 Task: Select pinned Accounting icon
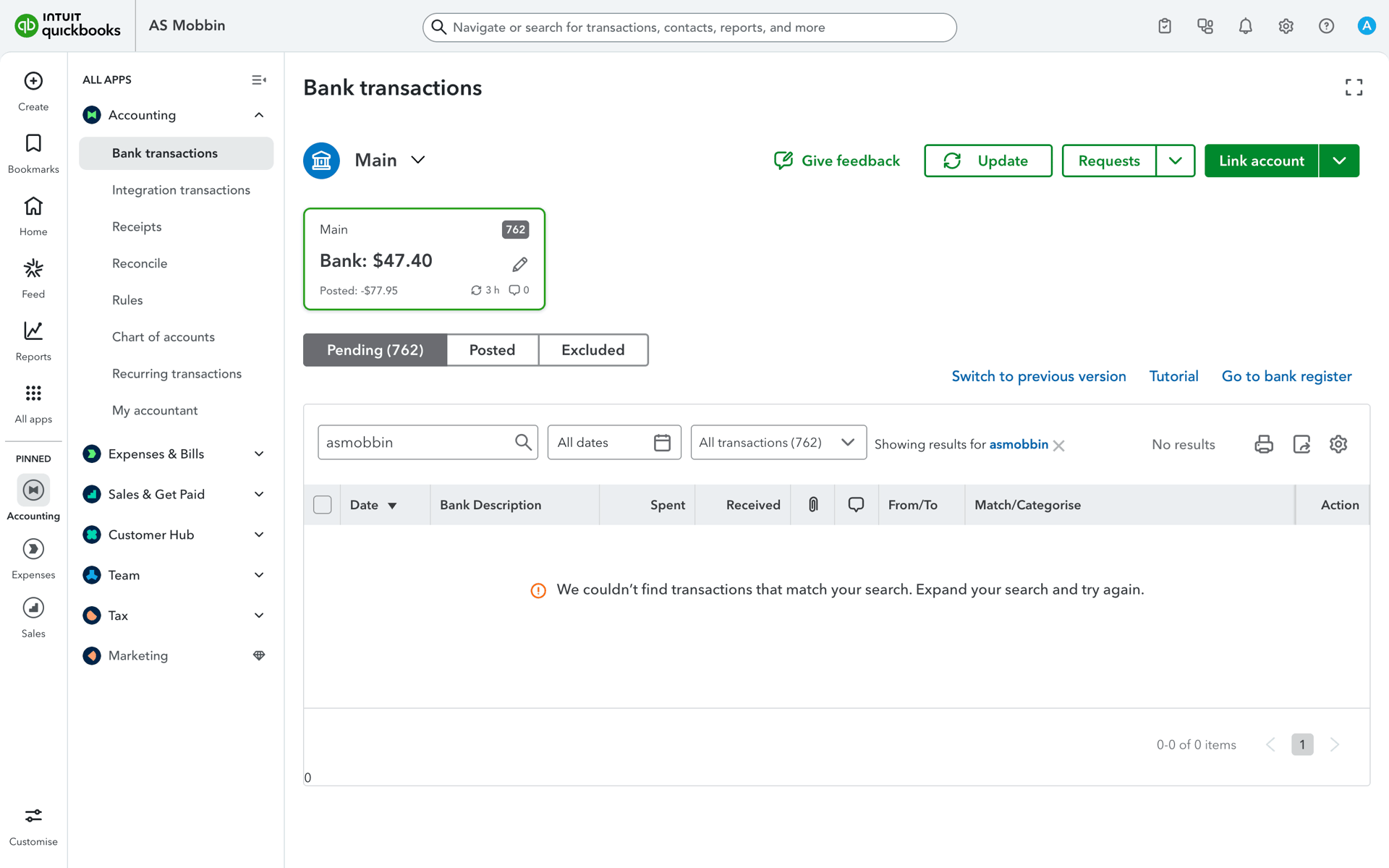tap(33, 490)
